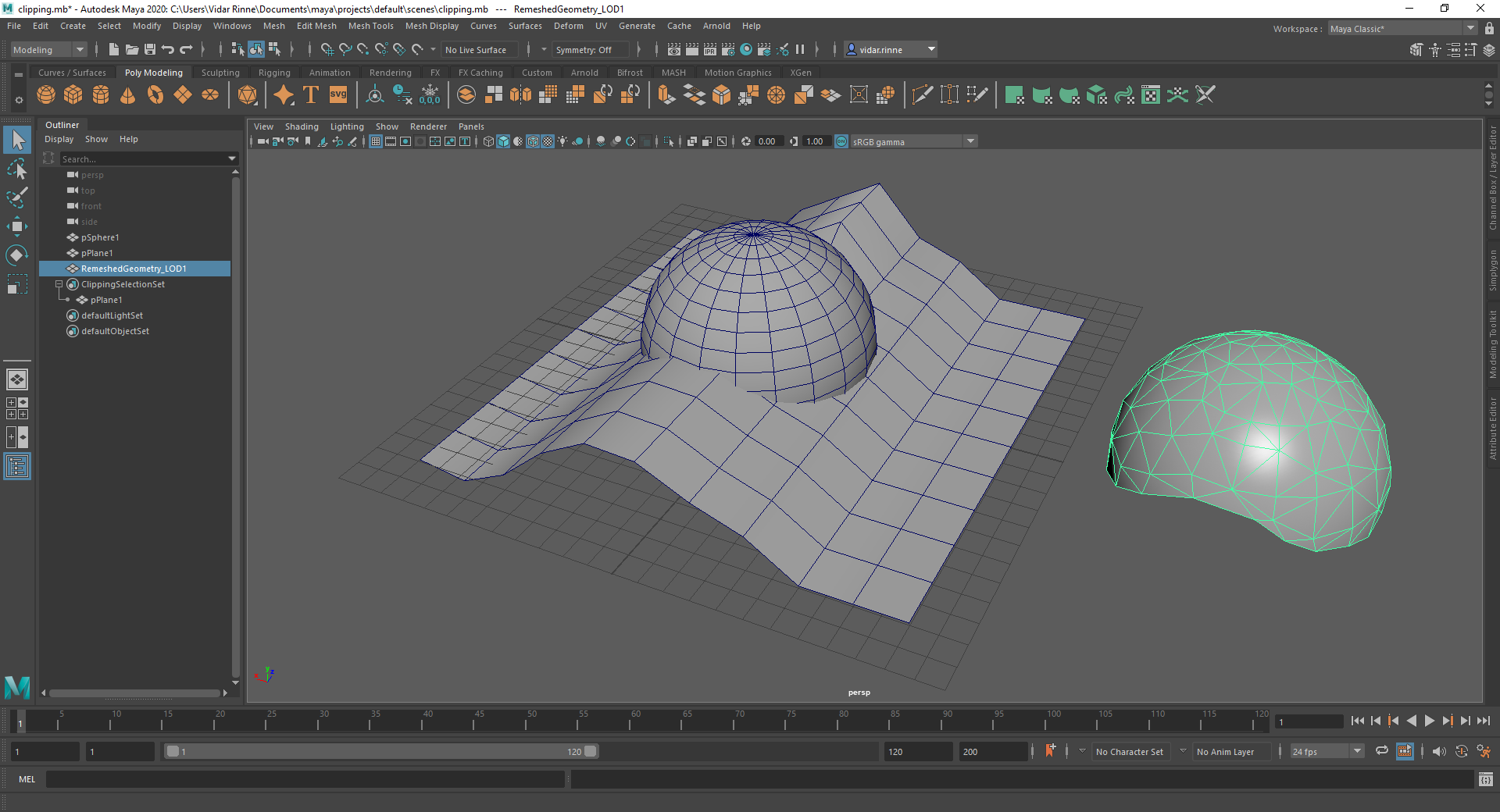Create a polygon cube from the shelf
The width and height of the screenshot is (1500, 812).
click(73, 94)
